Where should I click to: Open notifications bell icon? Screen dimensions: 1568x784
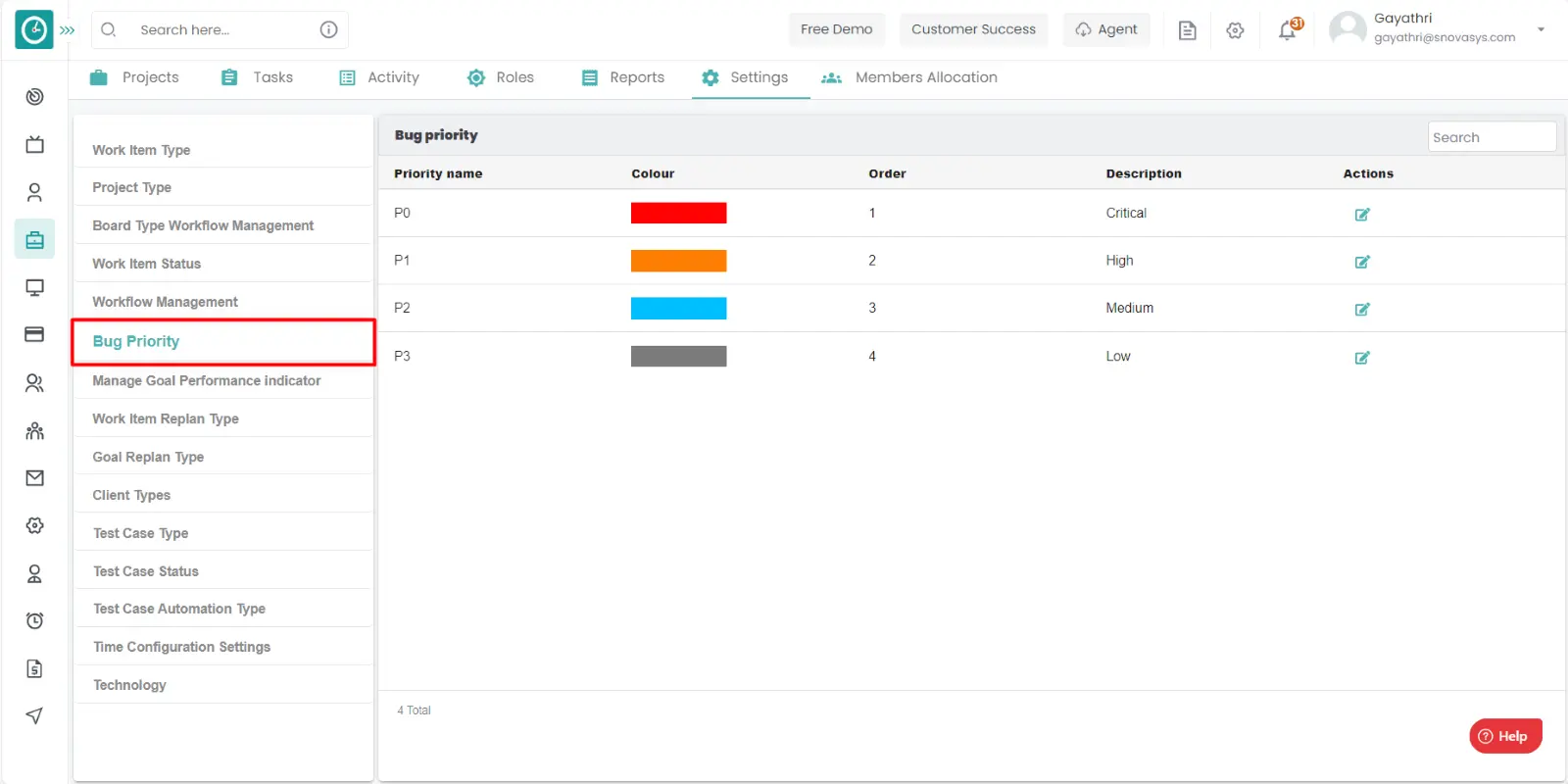point(1288,30)
